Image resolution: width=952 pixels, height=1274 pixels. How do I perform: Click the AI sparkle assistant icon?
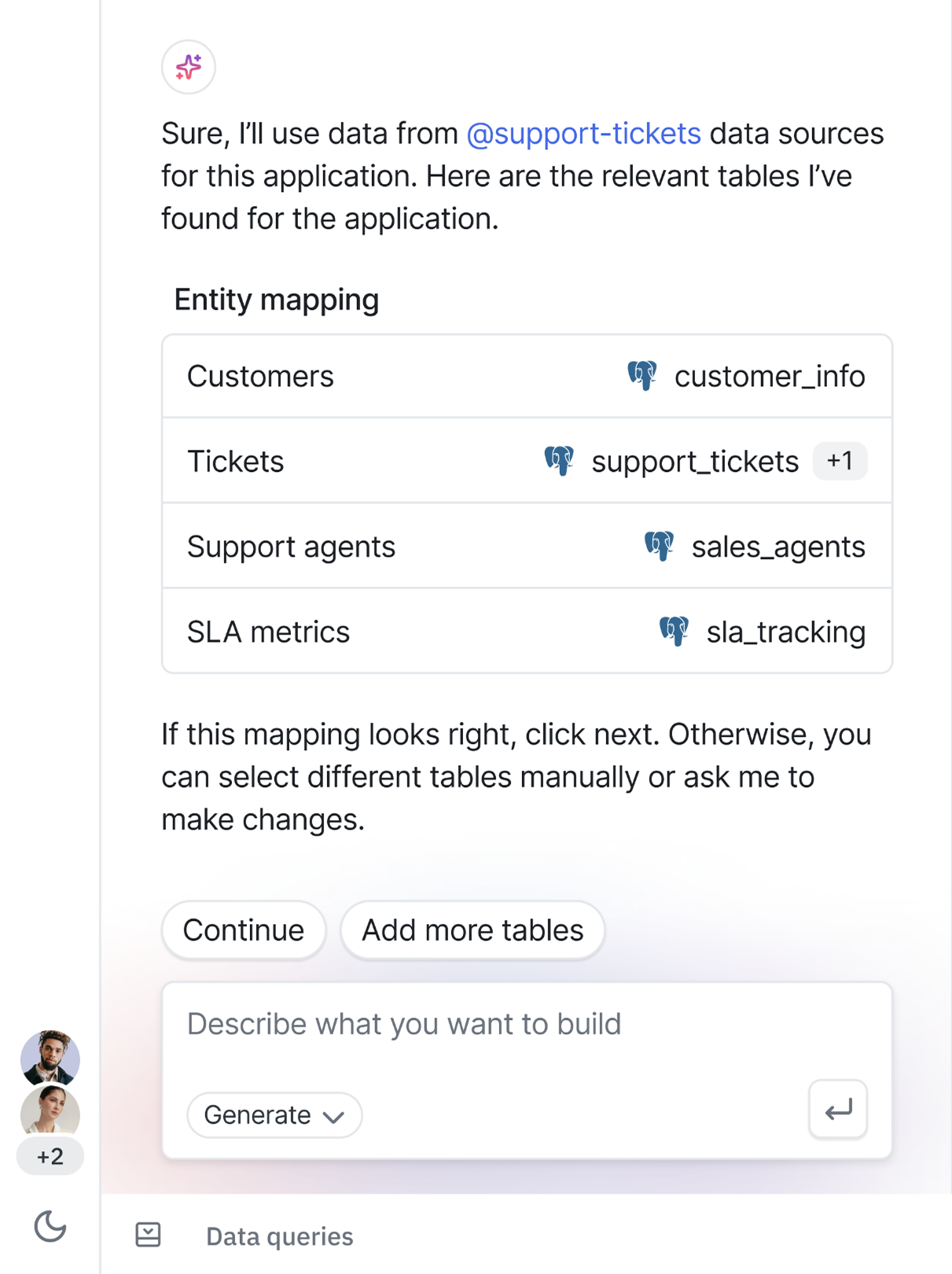point(189,68)
